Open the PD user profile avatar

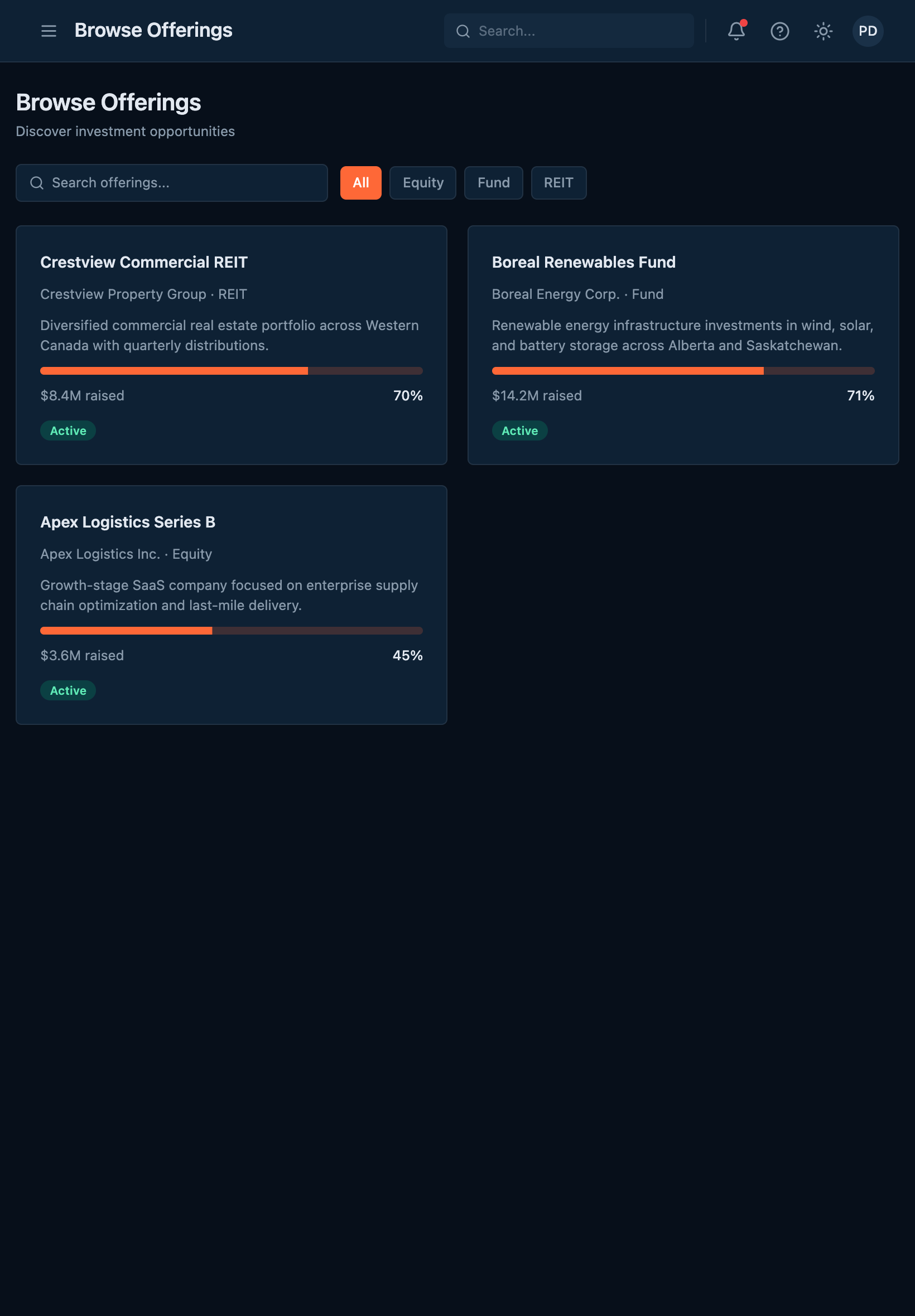(x=868, y=31)
